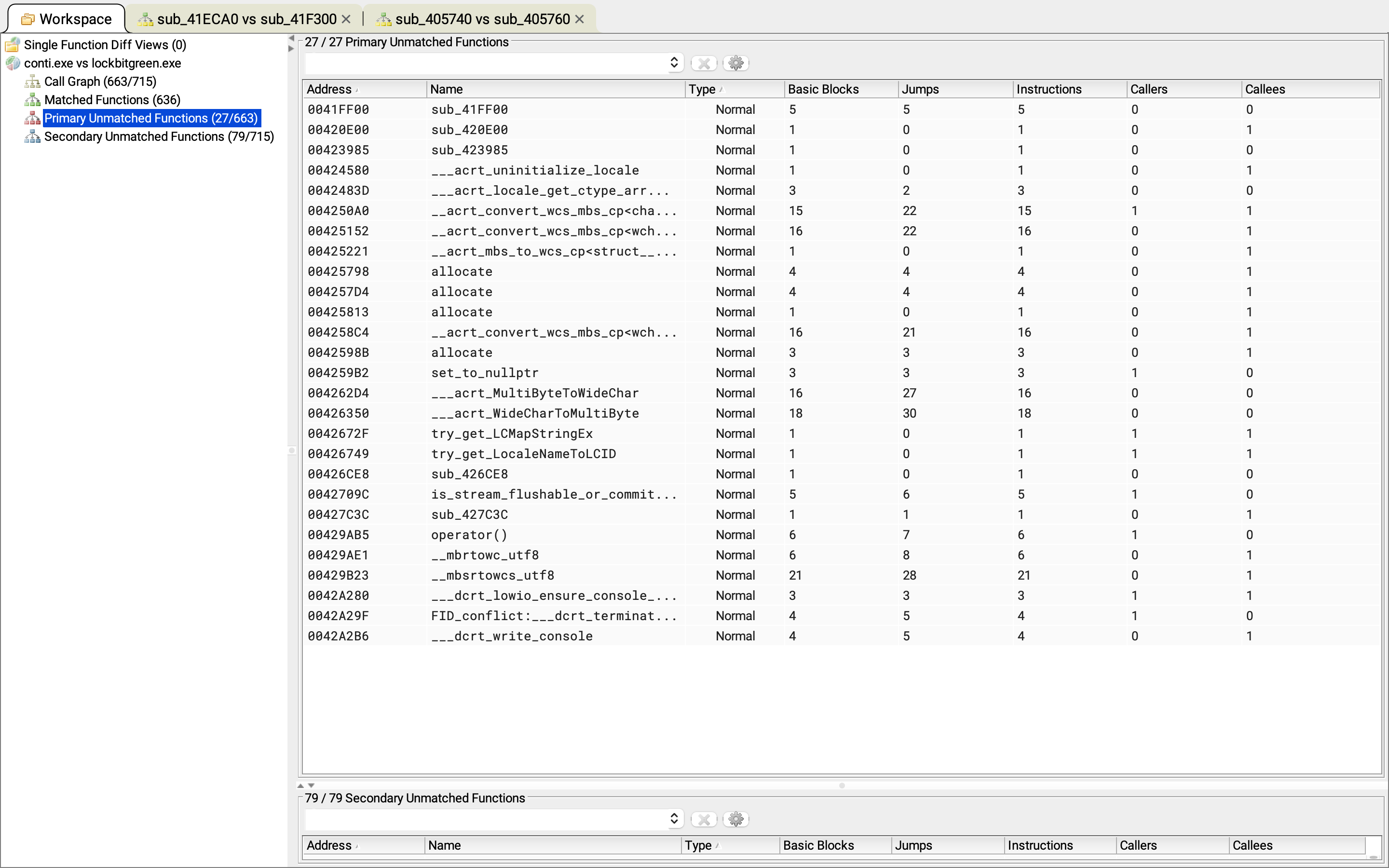This screenshot has height=868, width=1389.
Task: Select row ___acrt_MultiByteToWideChar
Action: pos(841,393)
